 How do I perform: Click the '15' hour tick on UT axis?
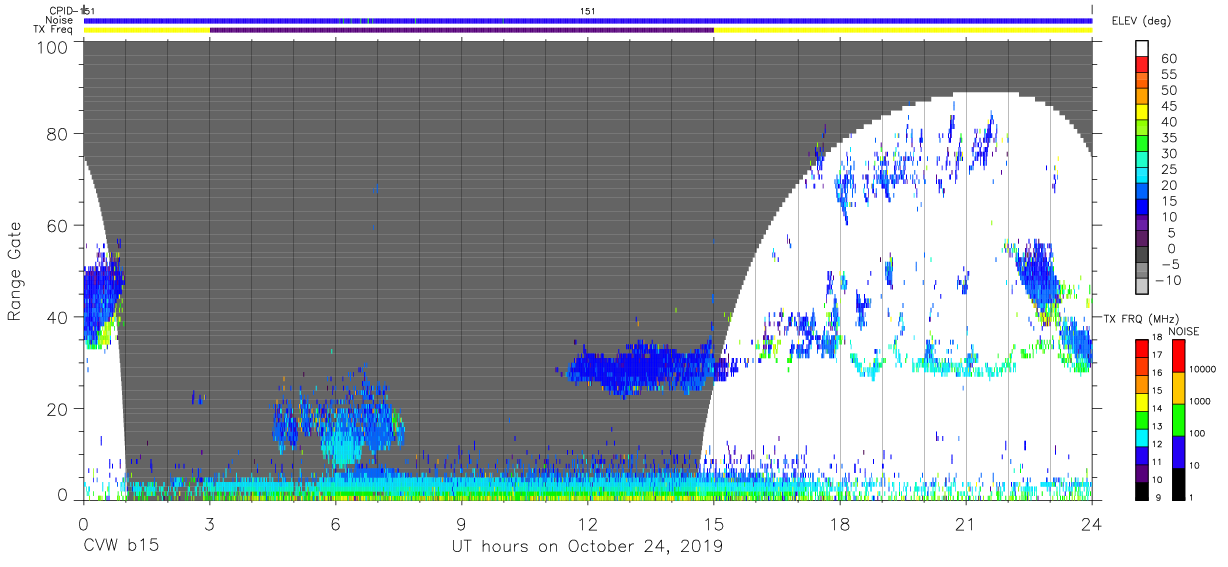714,523
